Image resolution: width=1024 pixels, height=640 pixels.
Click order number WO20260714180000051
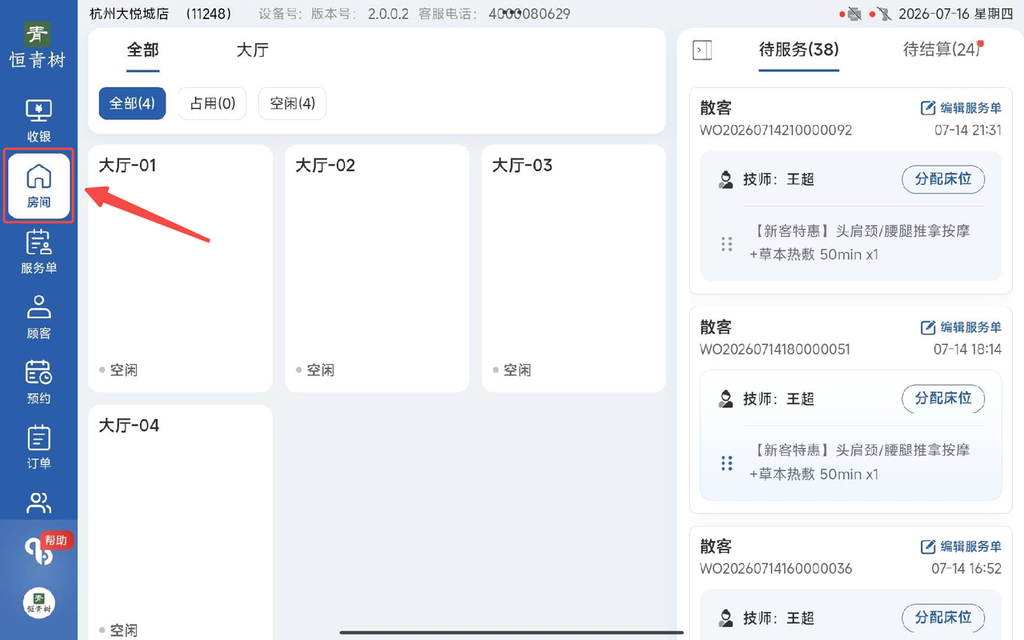coord(775,349)
